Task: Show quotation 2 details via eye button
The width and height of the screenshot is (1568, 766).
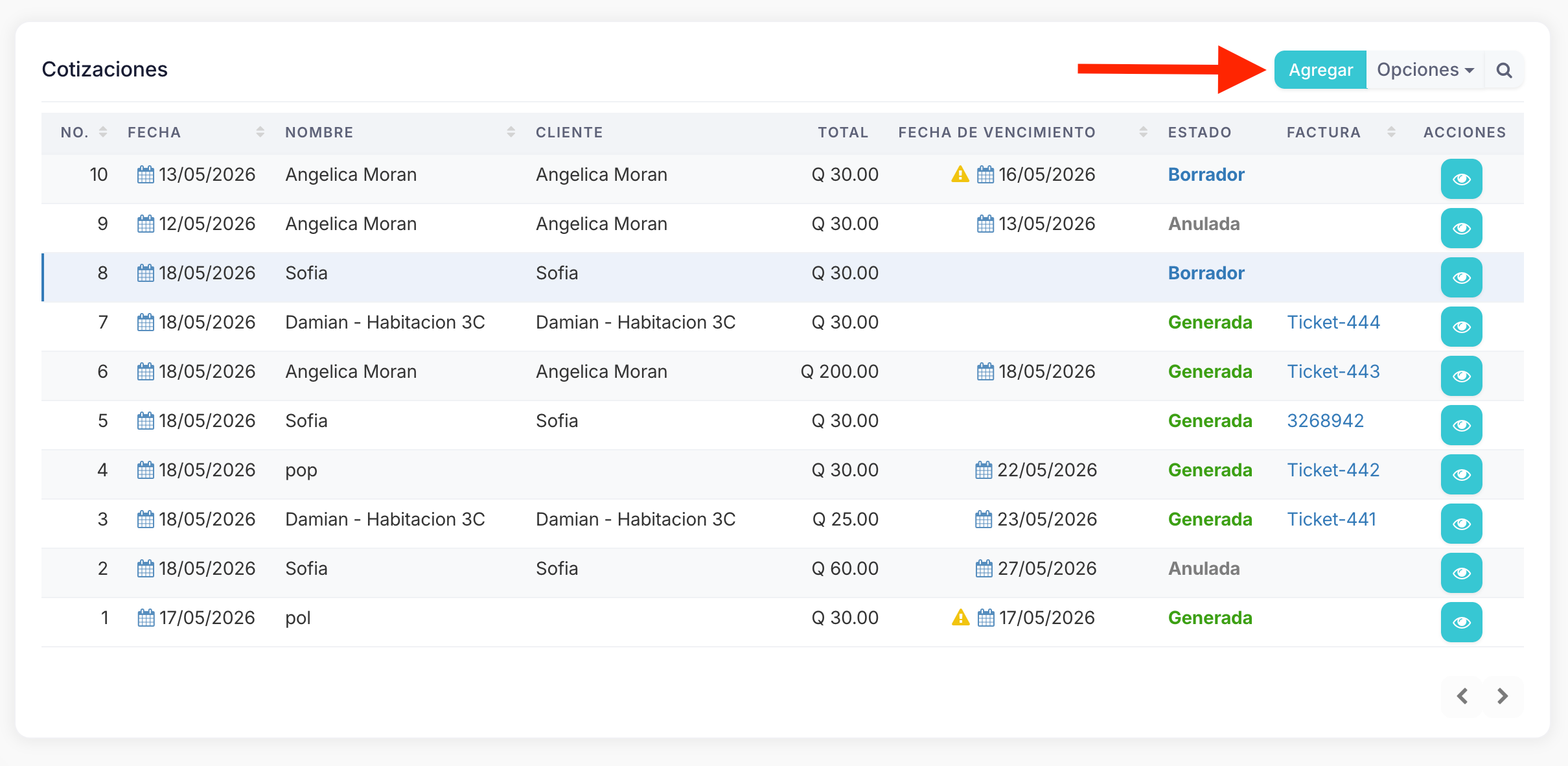Action: (1461, 573)
